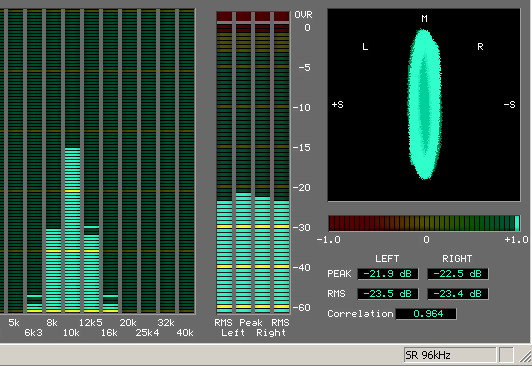Click the SR 96kHz status bar panel
This screenshot has width=532, height=366.
(x=450, y=355)
